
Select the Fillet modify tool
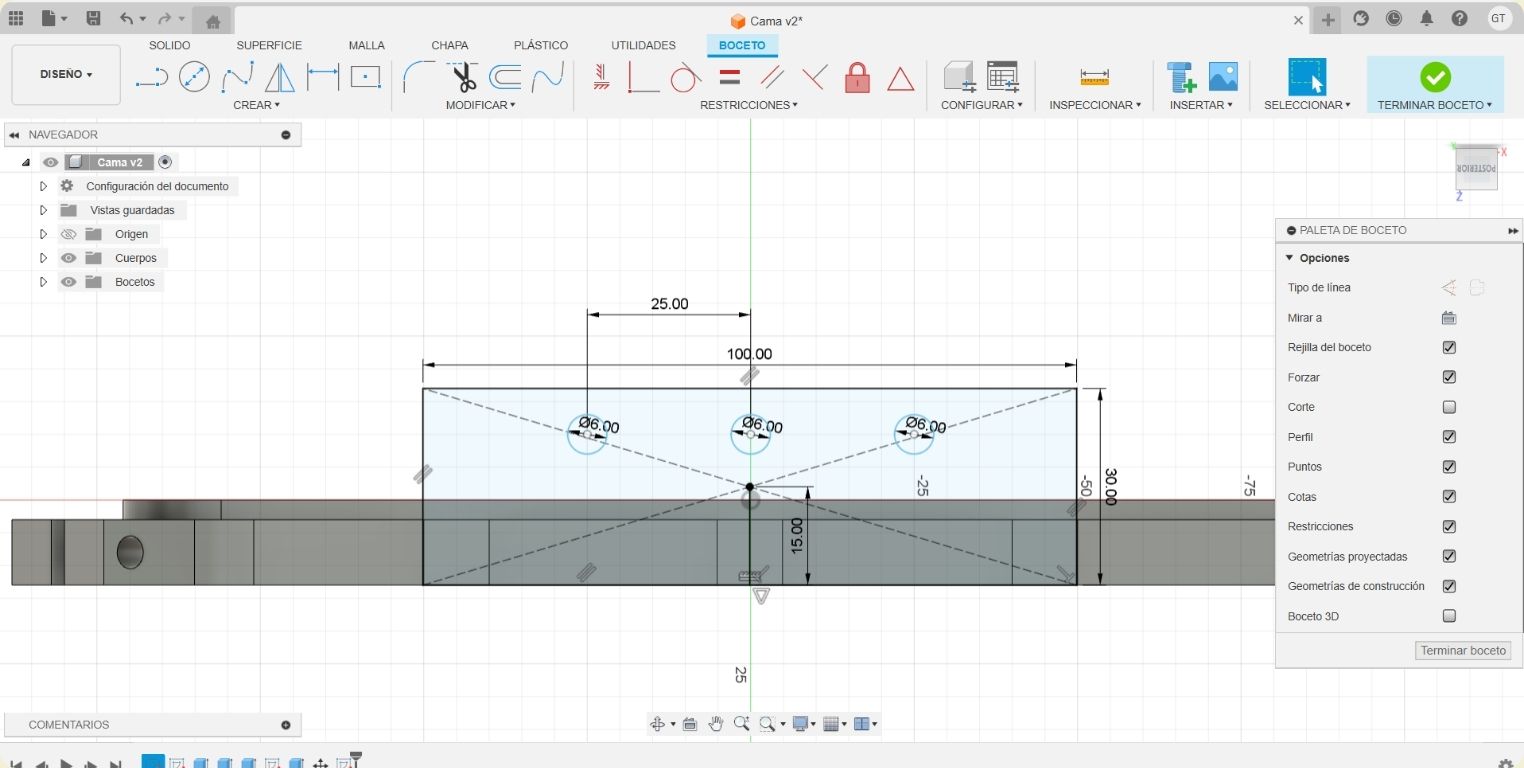(x=418, y=77)
